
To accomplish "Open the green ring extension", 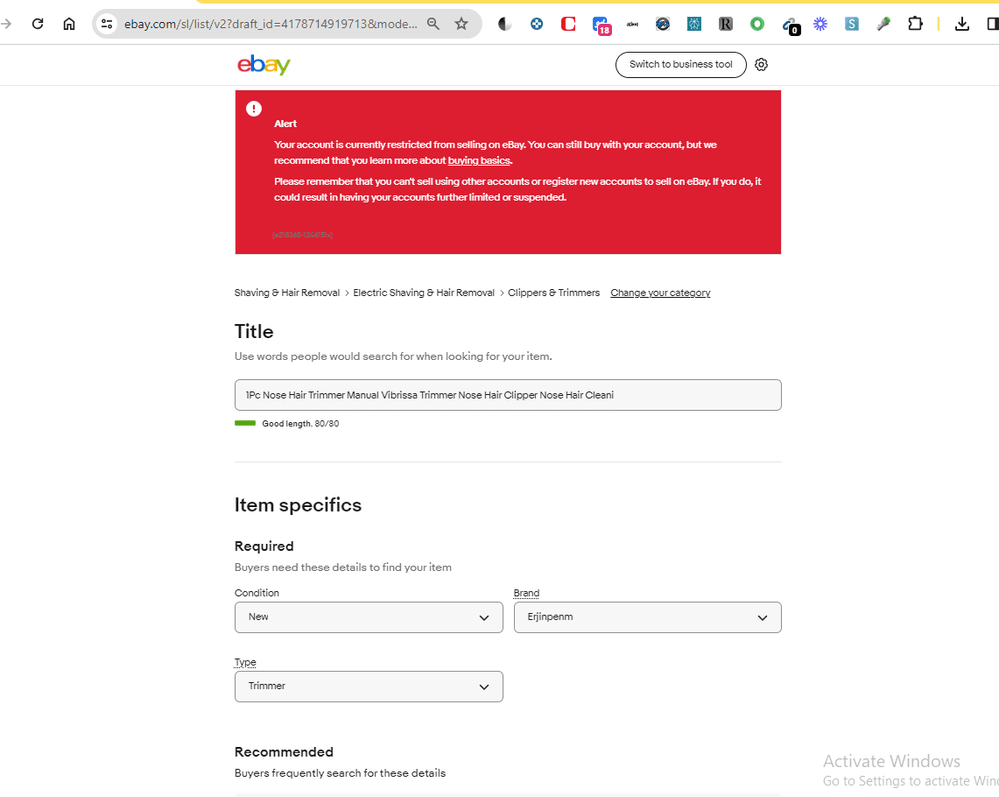I will click(x=757, y=24).
